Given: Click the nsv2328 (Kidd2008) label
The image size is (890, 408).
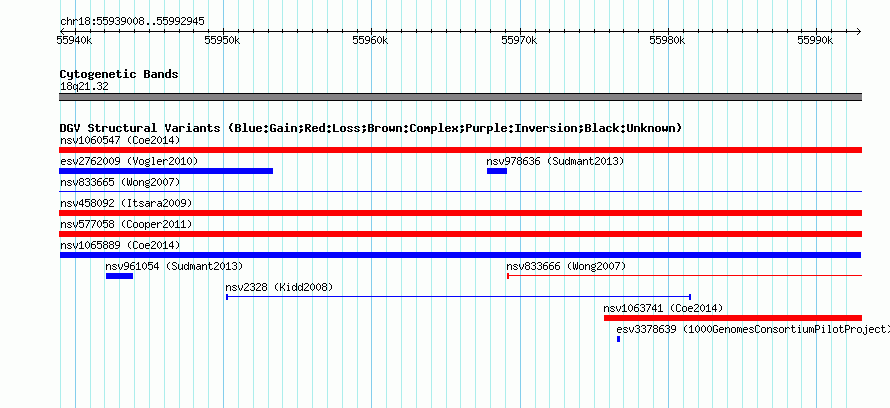Looking at the screenshot, I should 279,287.
